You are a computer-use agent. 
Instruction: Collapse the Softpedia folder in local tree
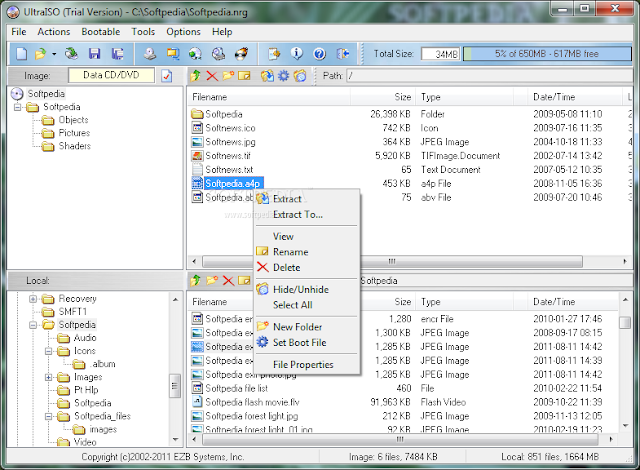33,325
